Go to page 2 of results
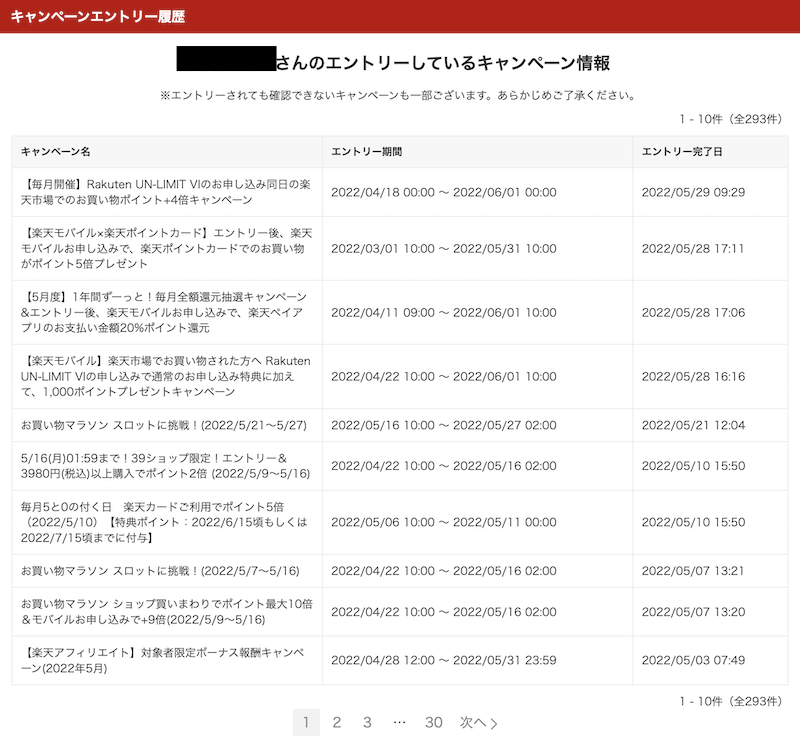 click(x=337, y=722)
